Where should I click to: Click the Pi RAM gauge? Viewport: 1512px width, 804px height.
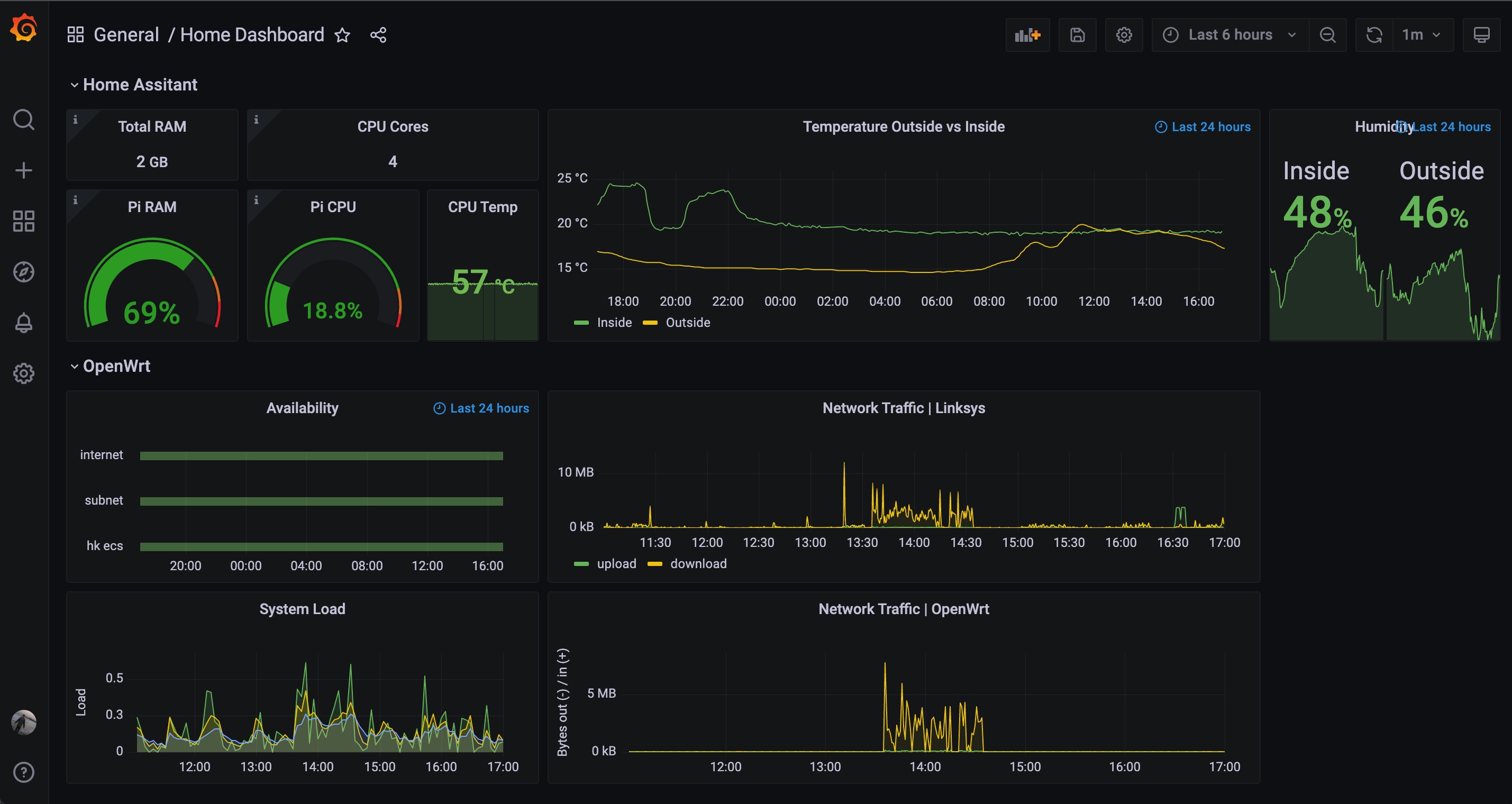(x=152, y=285)
